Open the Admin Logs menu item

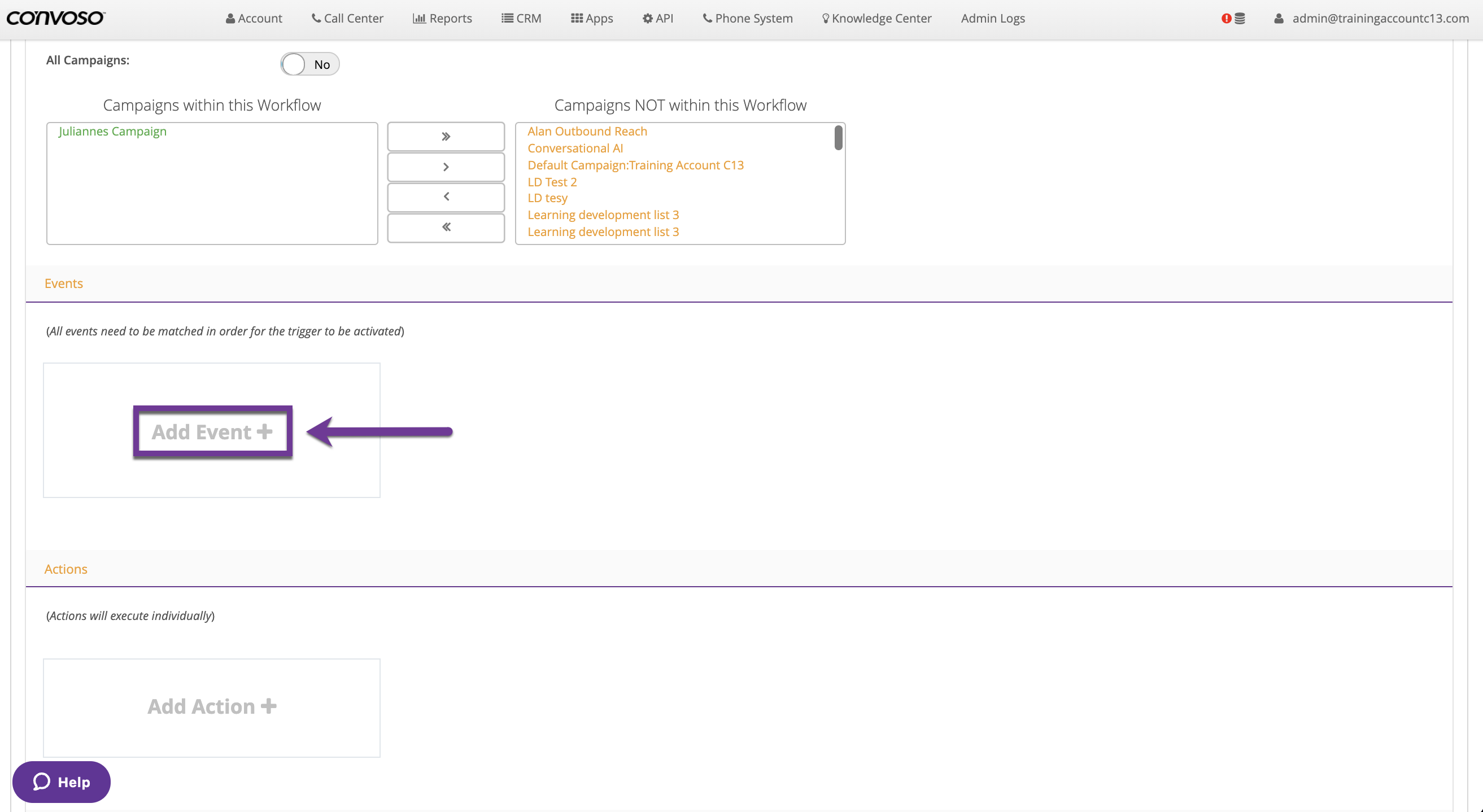[992, 19]
